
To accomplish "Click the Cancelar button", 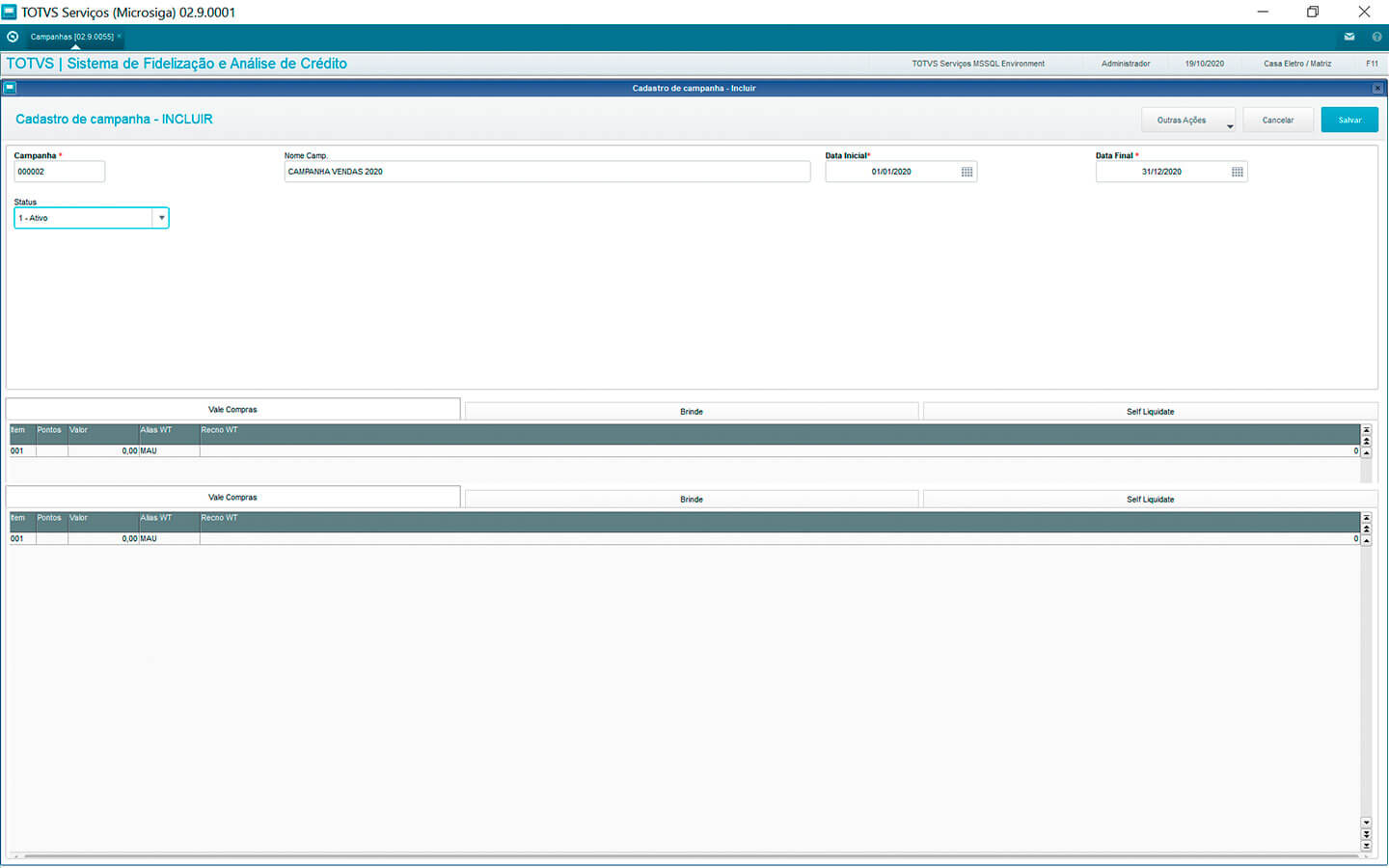I will (1277, 121).
